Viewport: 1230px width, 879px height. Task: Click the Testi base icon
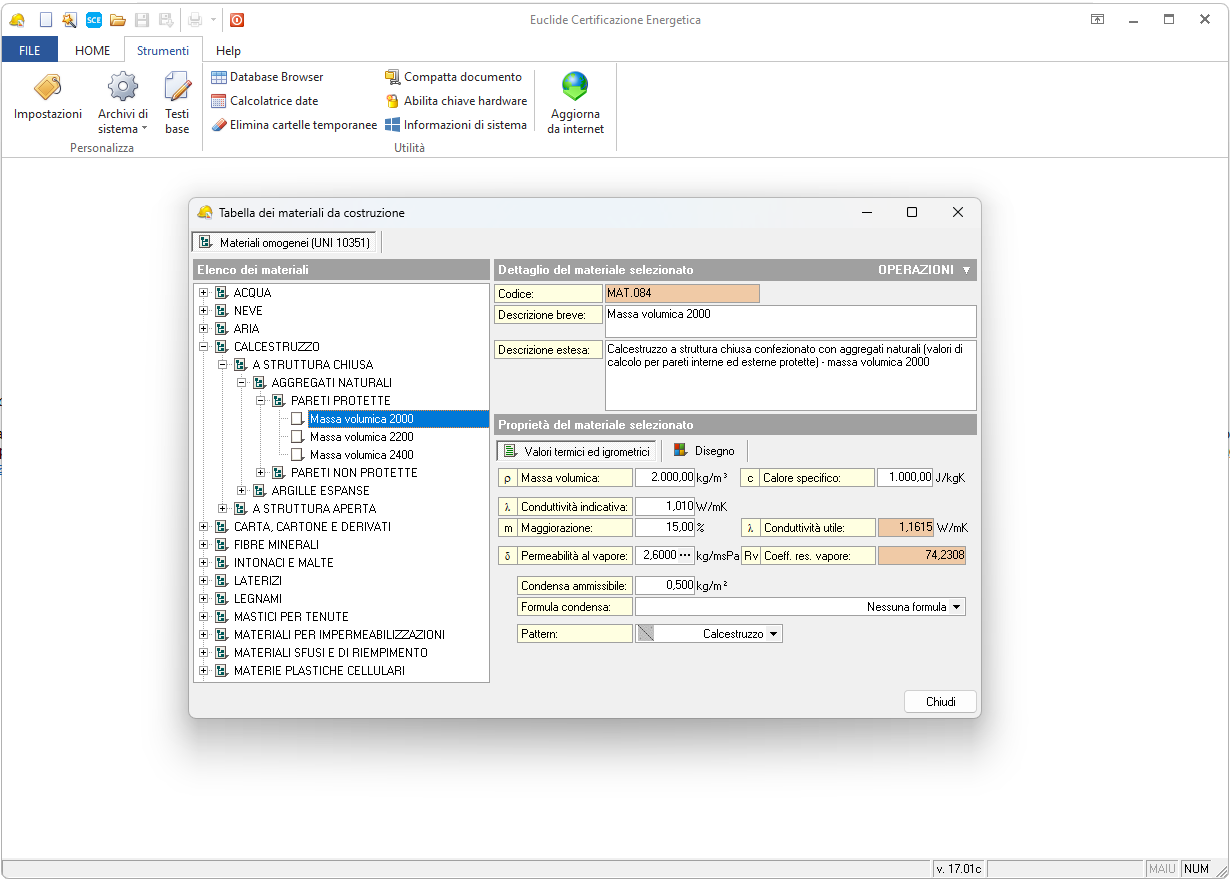[x=177, y=88]
